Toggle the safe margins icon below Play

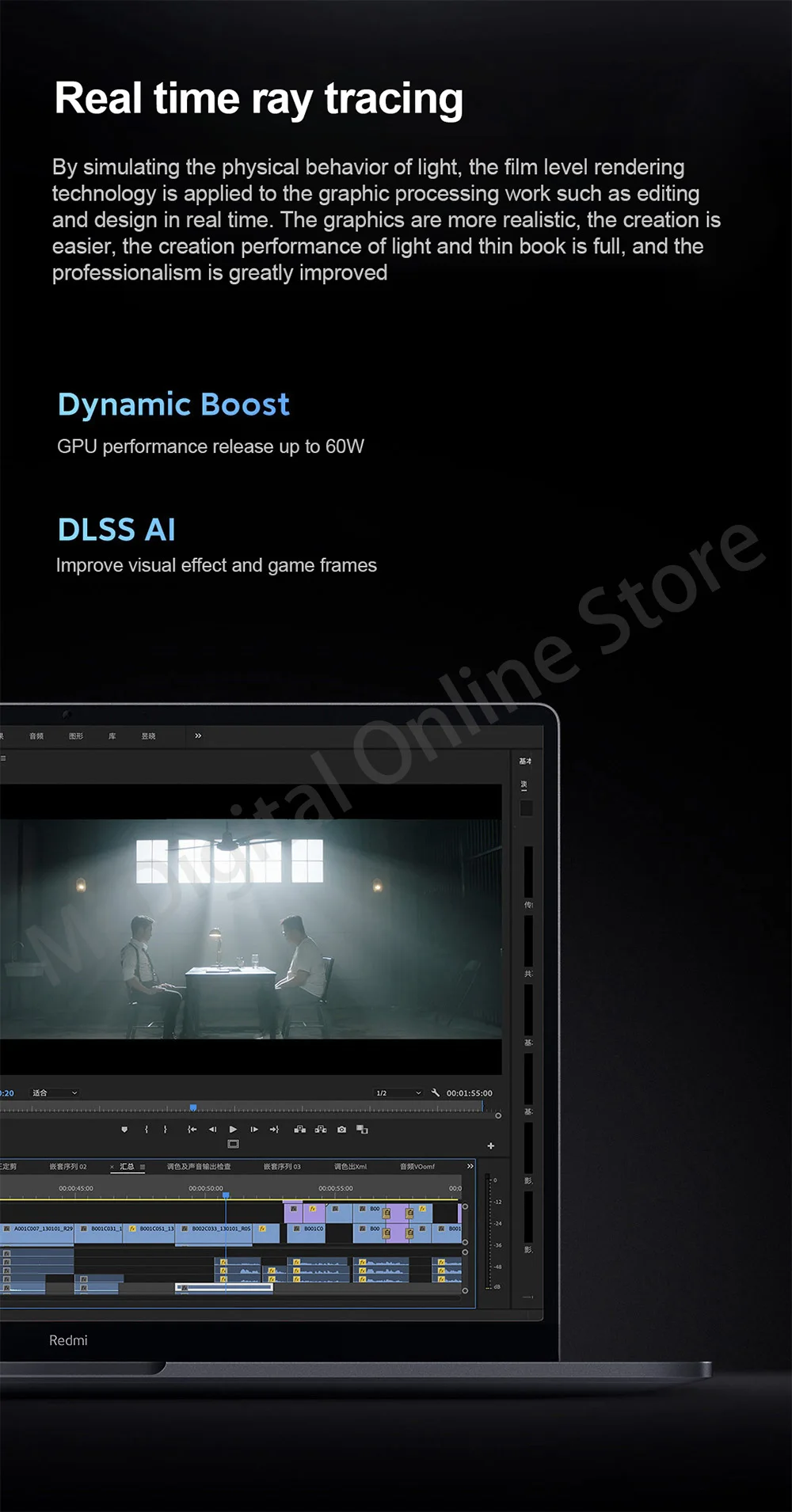[x=233, y=1144]
